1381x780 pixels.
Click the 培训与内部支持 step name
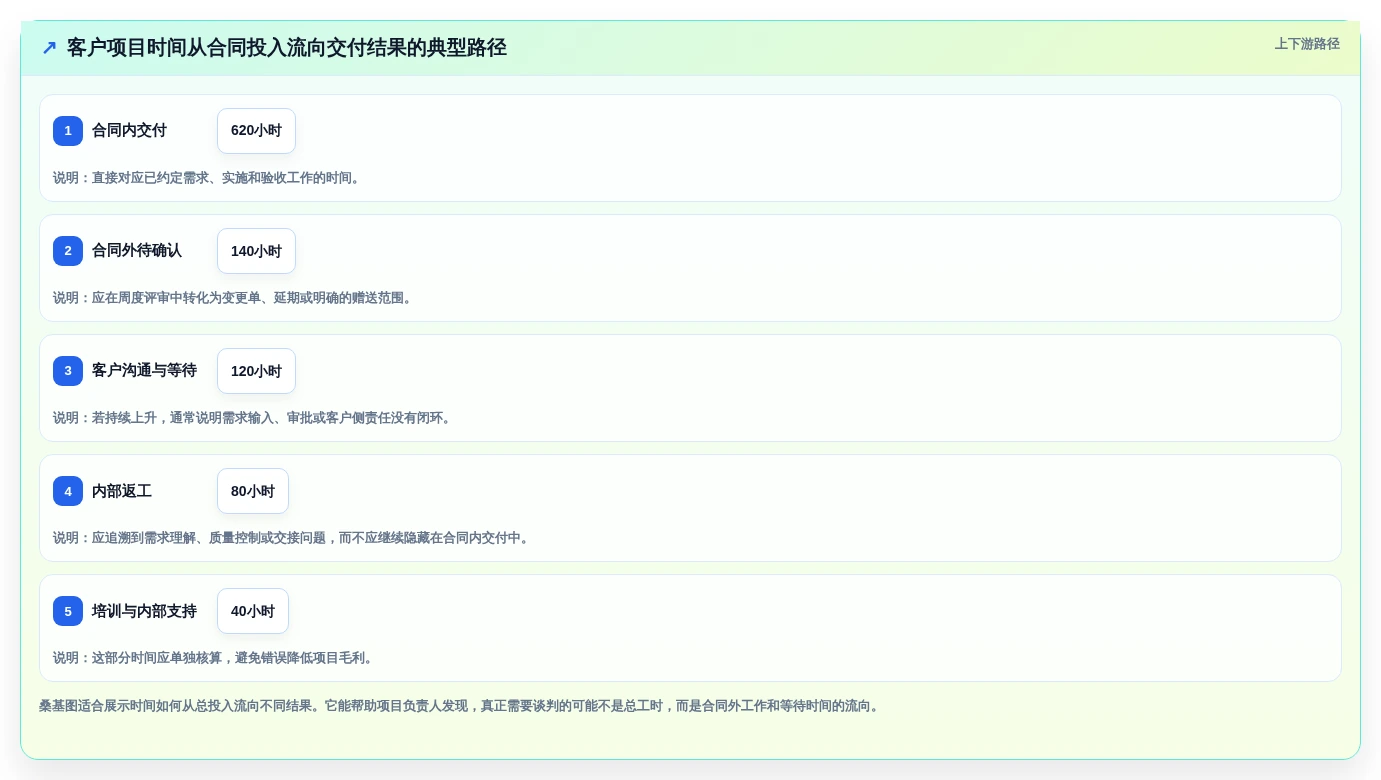(144, 611)
